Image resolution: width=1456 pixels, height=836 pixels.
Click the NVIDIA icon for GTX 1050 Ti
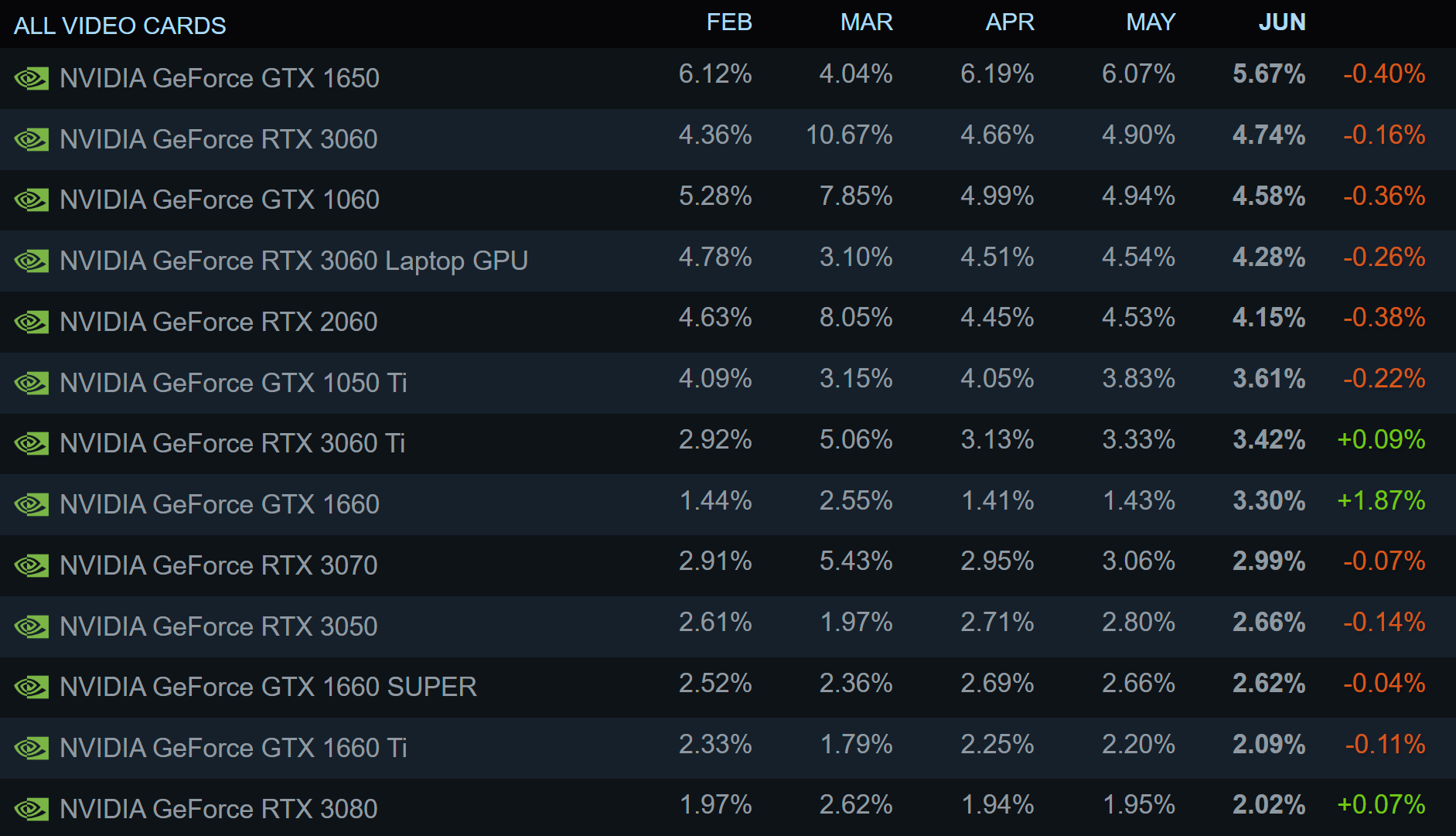pyautogui.click(x=32, y=383)
